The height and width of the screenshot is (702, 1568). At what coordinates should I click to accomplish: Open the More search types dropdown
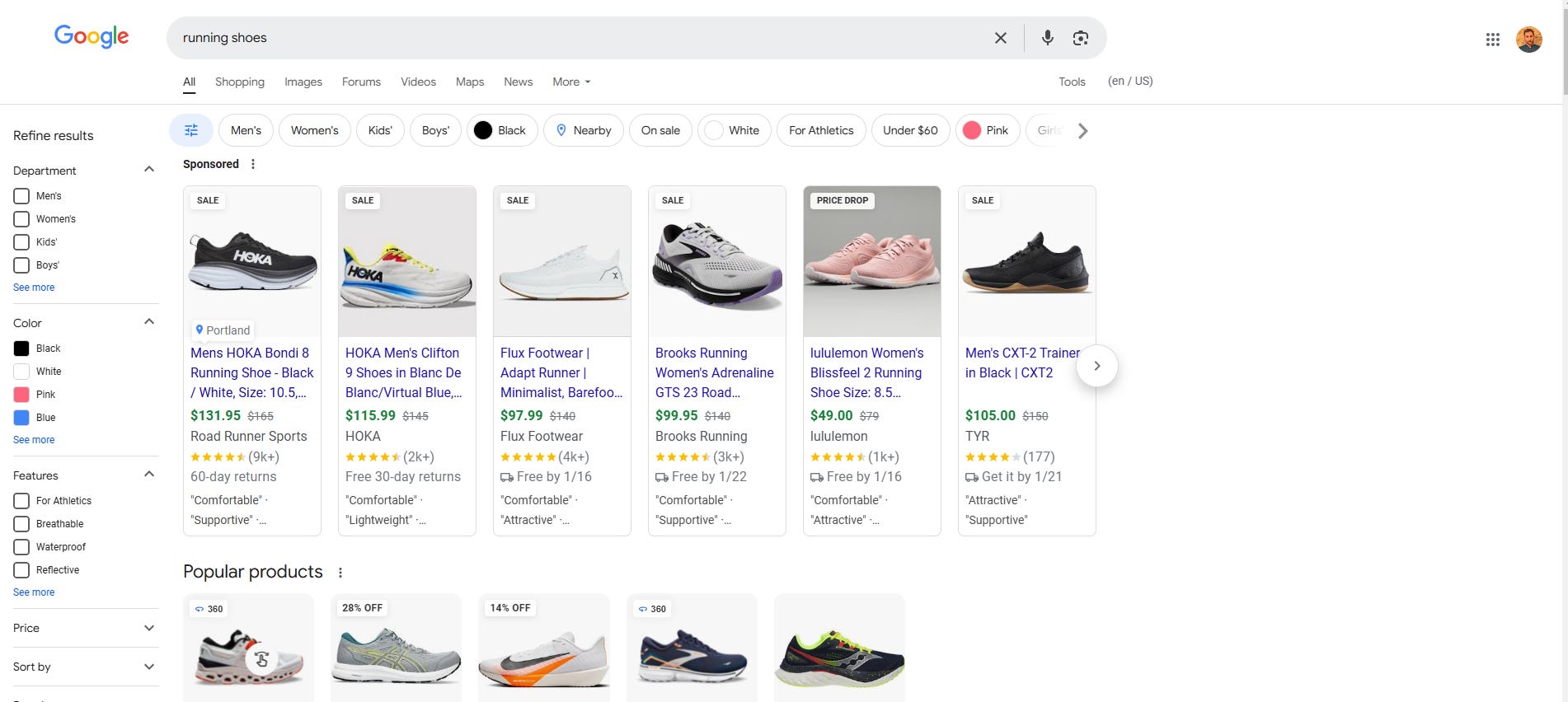click(x=571, y=82)
